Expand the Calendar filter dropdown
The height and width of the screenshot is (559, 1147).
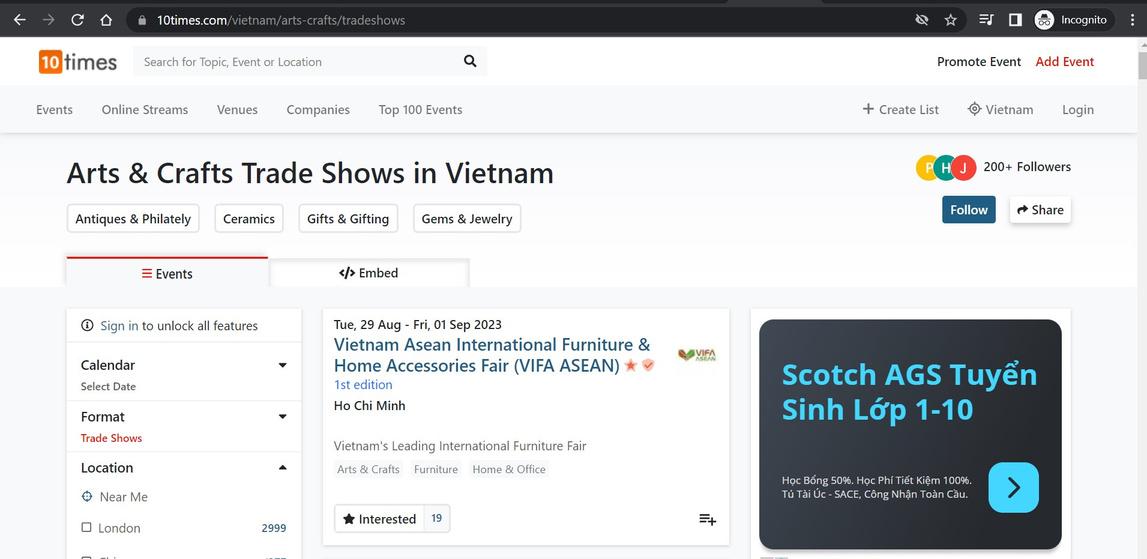coord(282,365)
